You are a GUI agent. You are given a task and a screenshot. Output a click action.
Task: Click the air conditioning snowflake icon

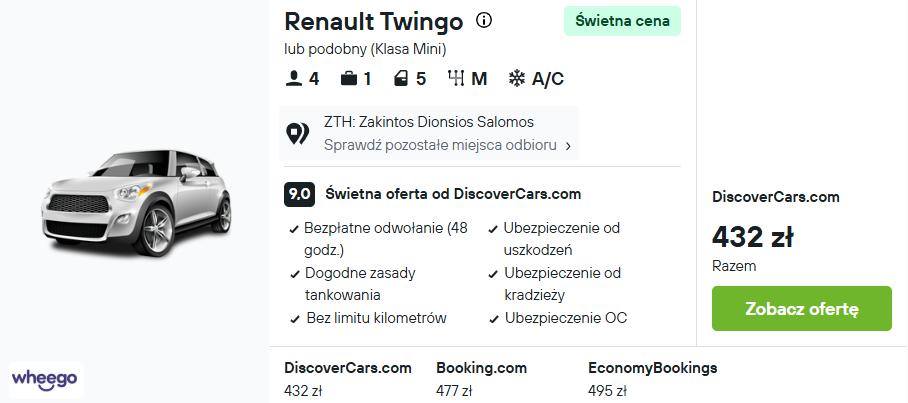517,78
